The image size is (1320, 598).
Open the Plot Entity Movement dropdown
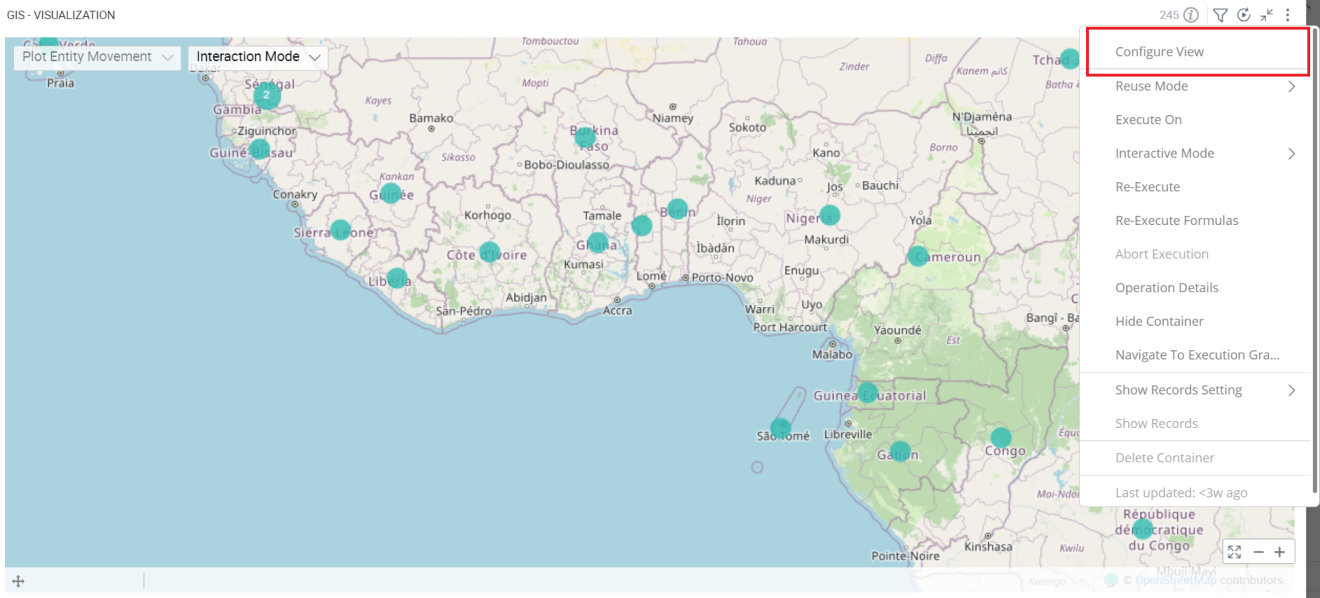coord(97,57)
